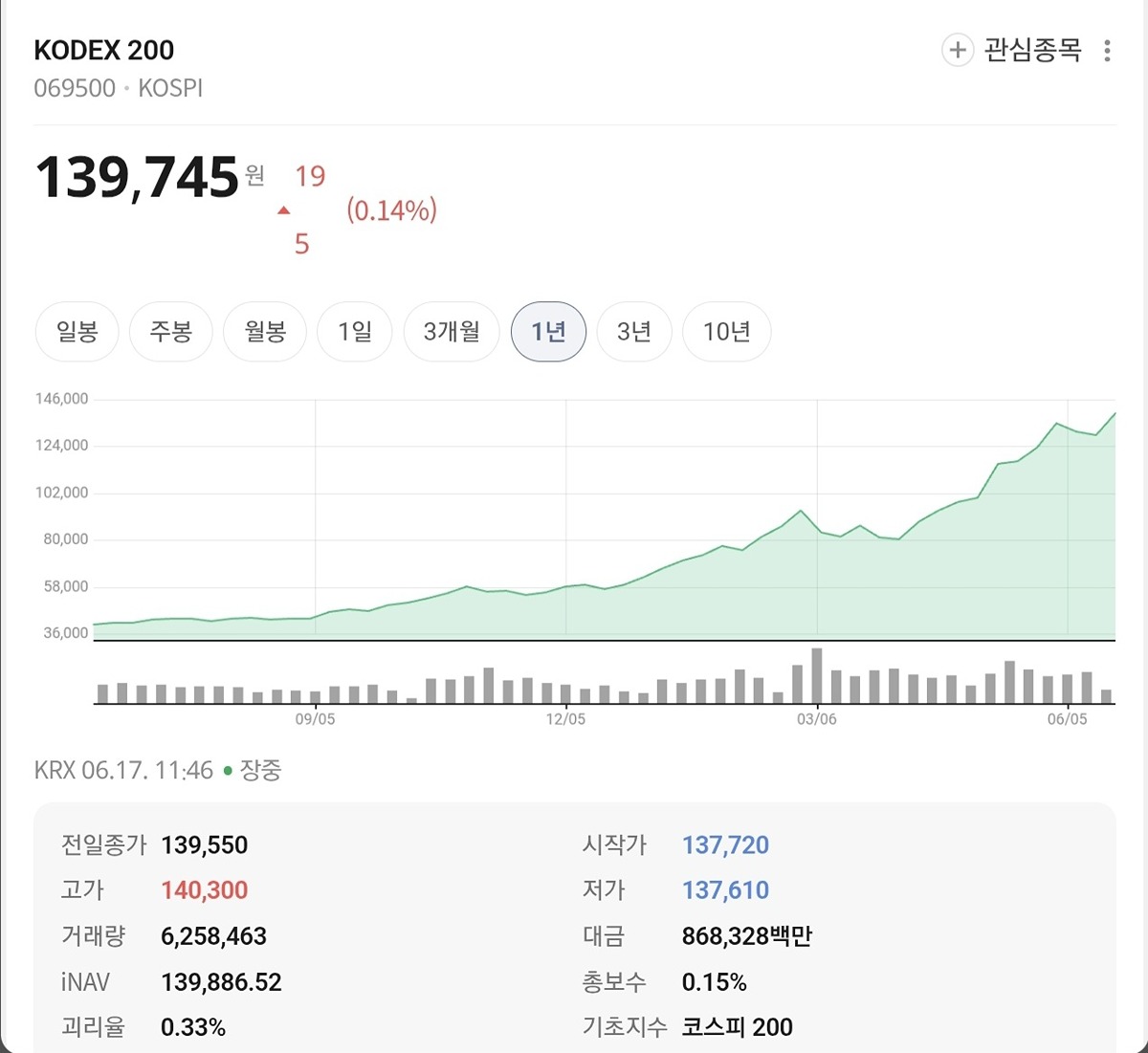Click the 괴리율 value 0.33%

pyautogui.click(x=193, y=1027)
